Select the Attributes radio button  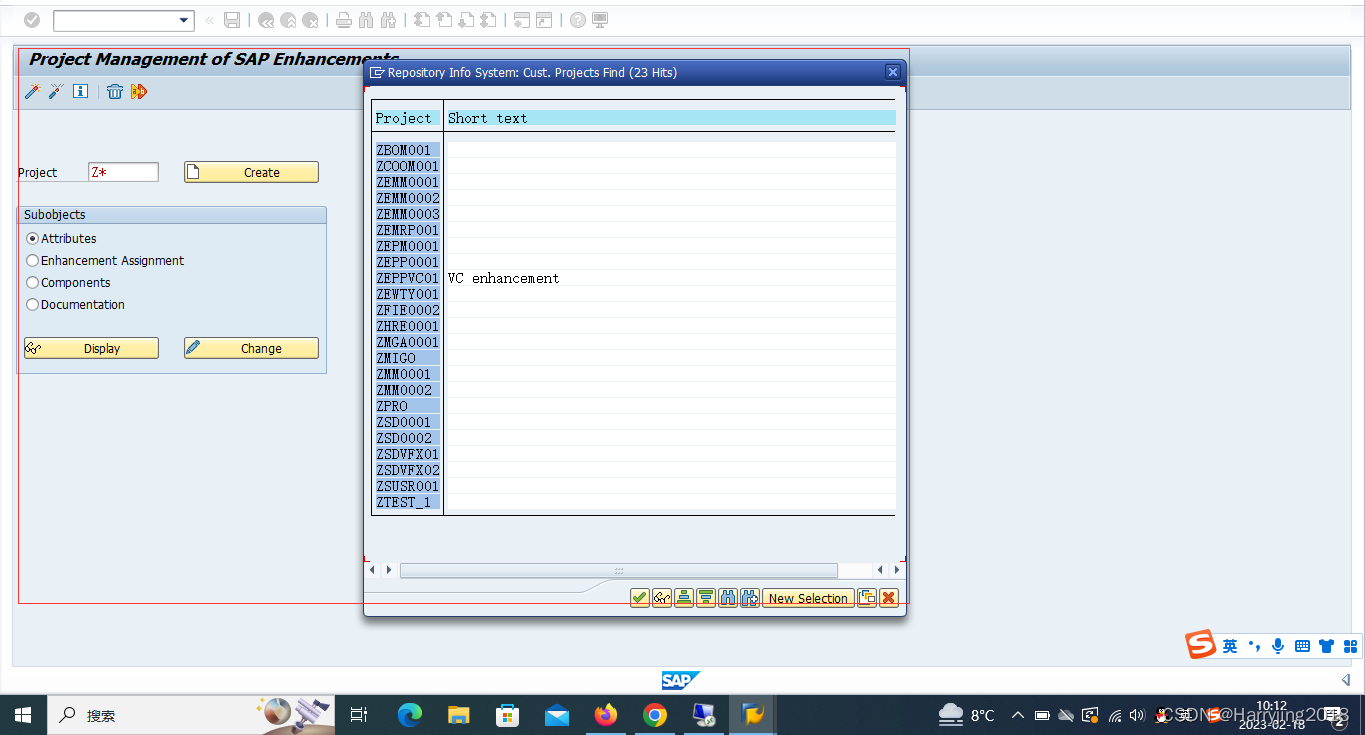click(x=33, y=239)
